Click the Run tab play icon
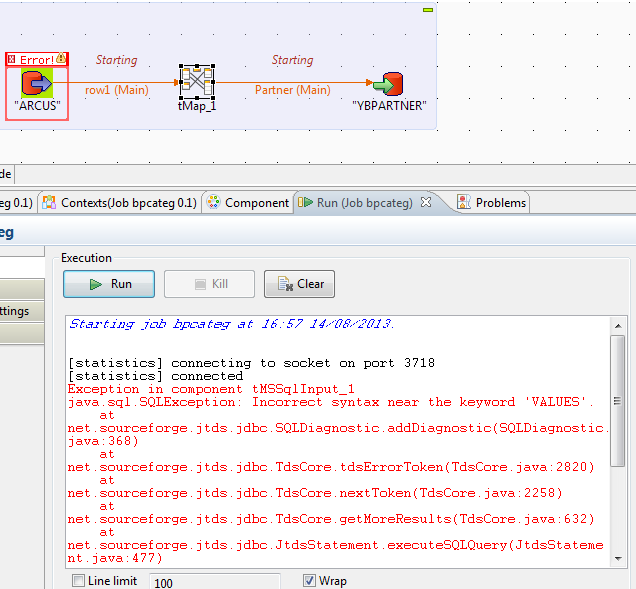The width and height of the screenshot is (636, 589). tap(305, 202)
